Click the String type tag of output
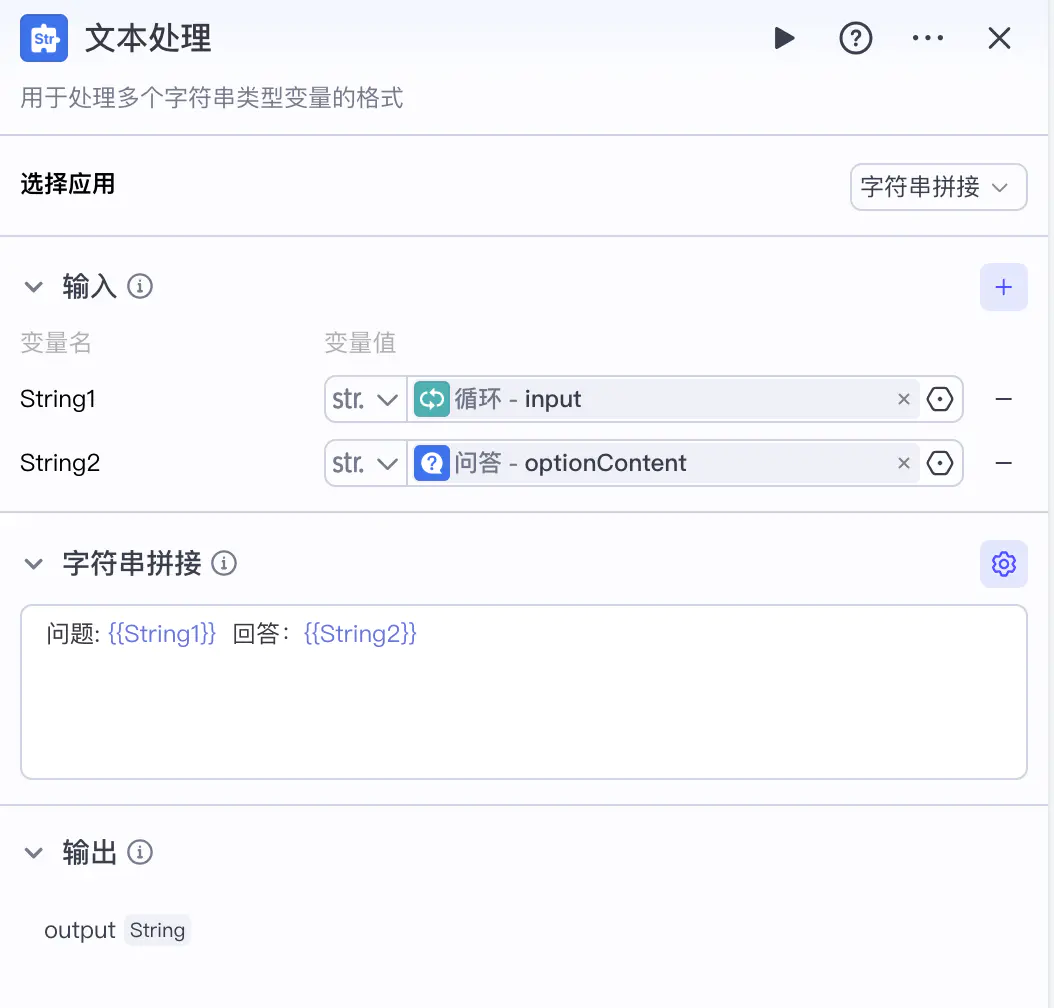Image resolution: width=1054 pixels, height=1008 pixels. point(157,931)
